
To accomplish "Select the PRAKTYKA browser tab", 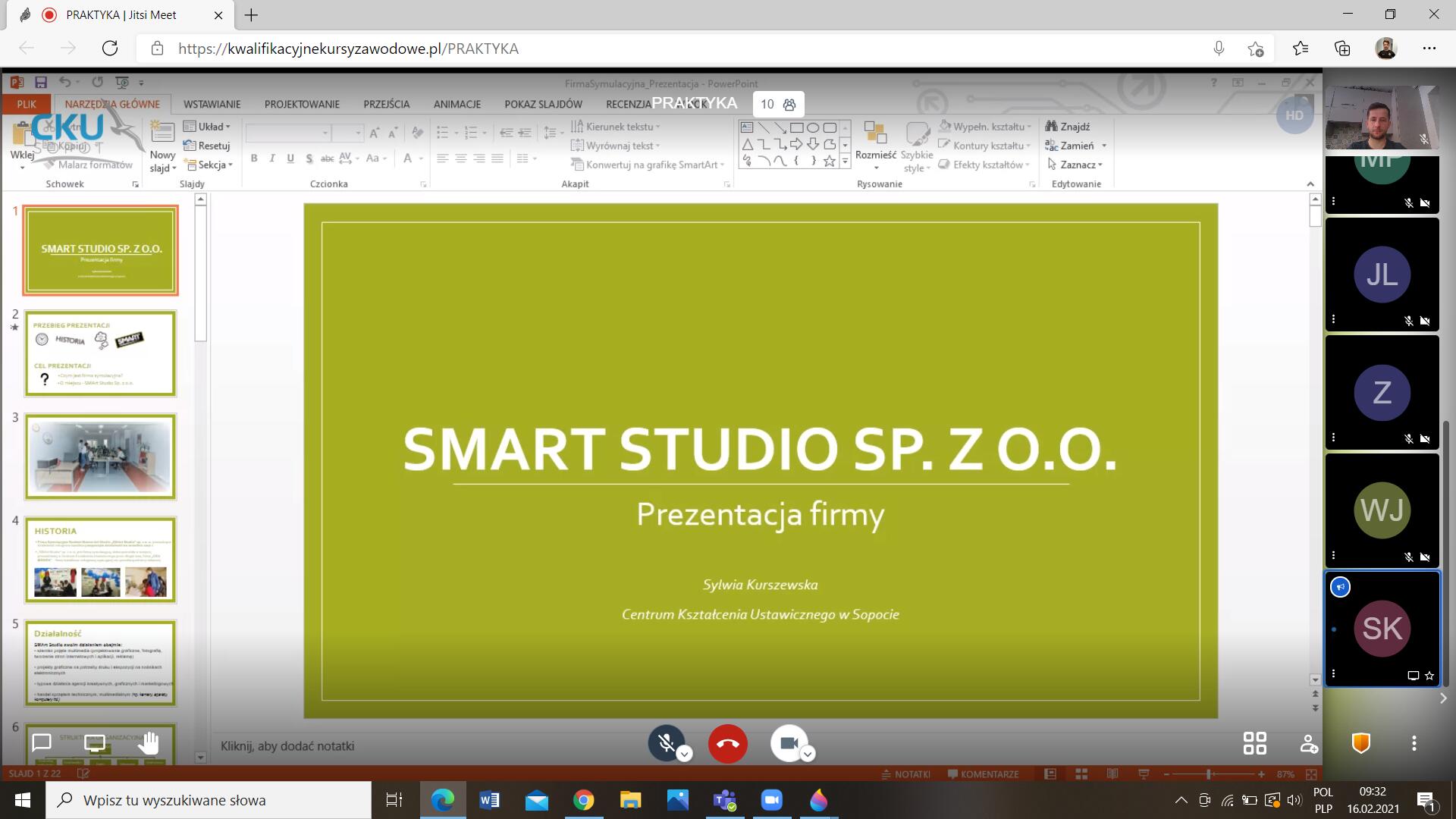I will pos(121,14).
